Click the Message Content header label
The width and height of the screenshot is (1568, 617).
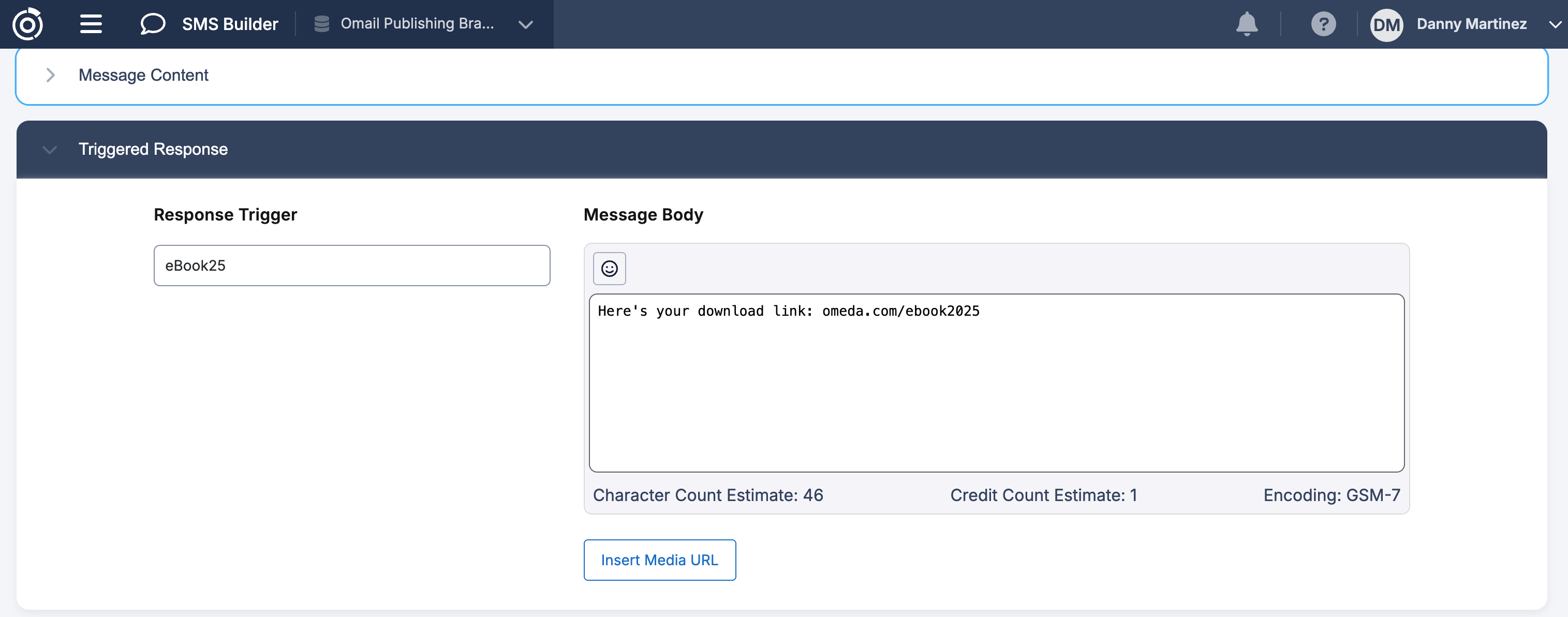[143, 75]
